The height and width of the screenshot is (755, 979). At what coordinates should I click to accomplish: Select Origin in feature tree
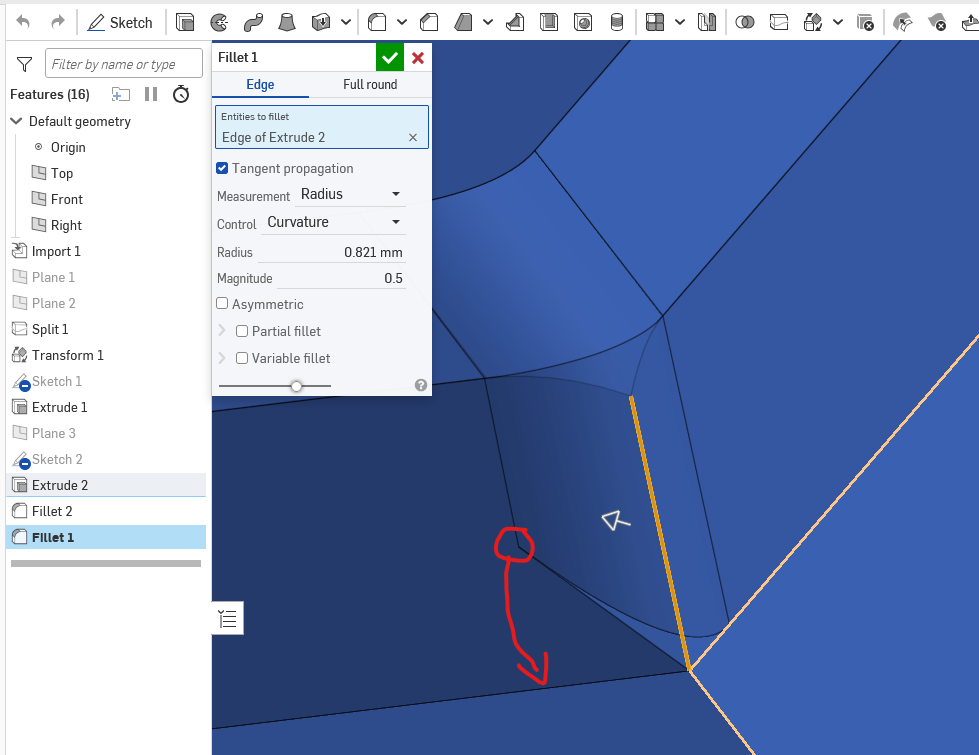68,147
